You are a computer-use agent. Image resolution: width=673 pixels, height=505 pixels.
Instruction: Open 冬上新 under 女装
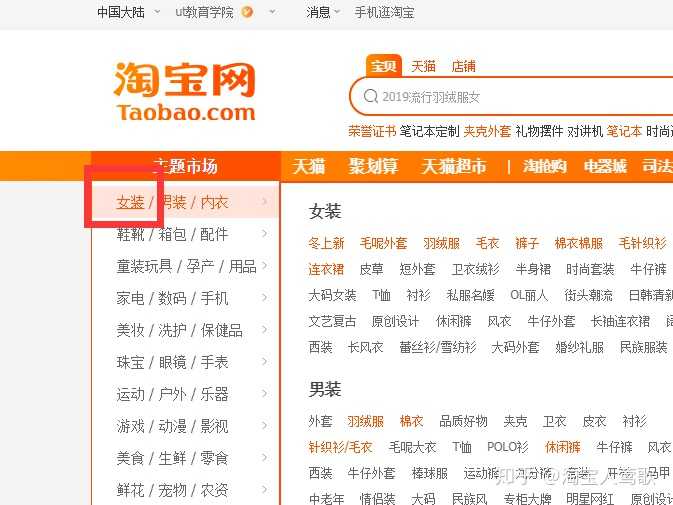326,243
